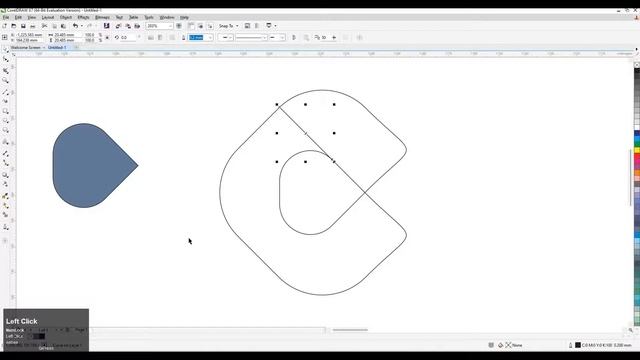Select the Smart Fill tool
Viewport: 640px width, 360px height.
pos(6,215)
